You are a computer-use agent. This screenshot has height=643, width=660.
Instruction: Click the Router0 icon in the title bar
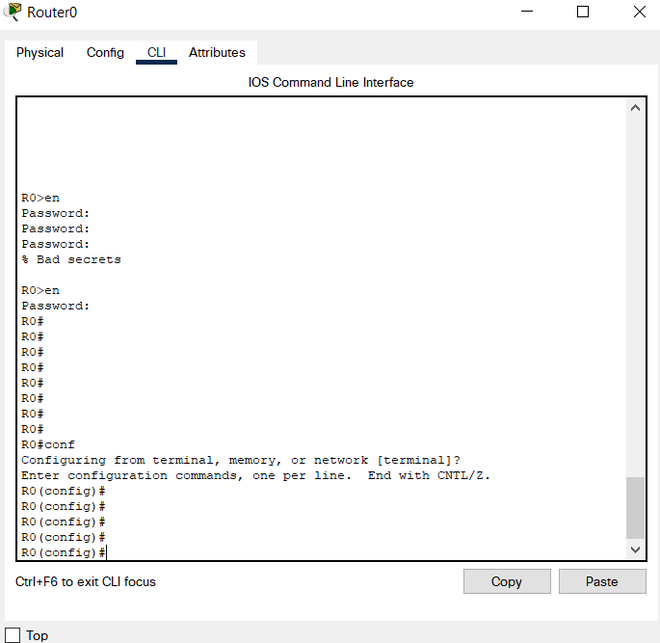coord(13,12)
